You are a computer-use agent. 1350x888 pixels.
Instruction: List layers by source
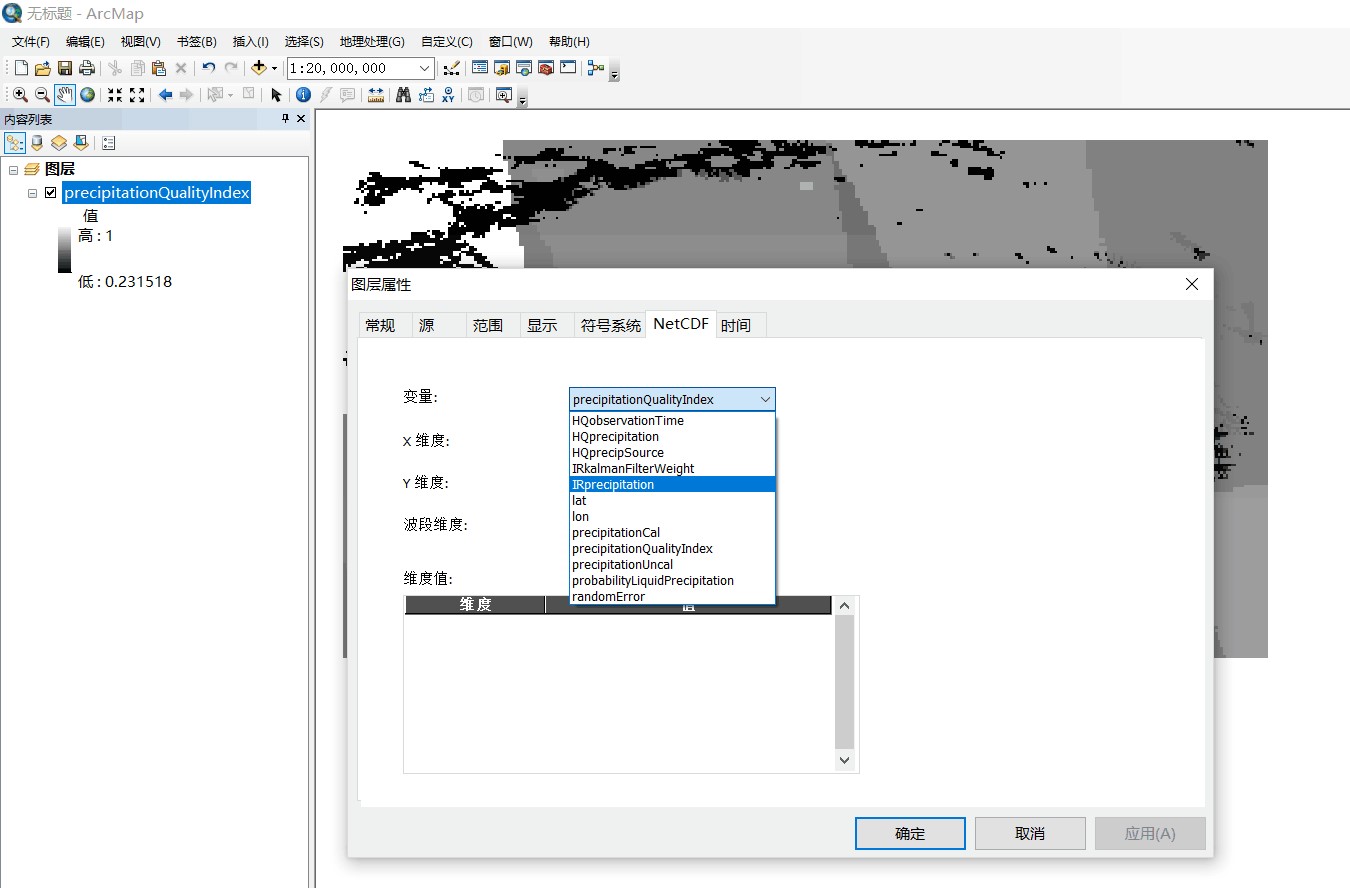(37, 143)
